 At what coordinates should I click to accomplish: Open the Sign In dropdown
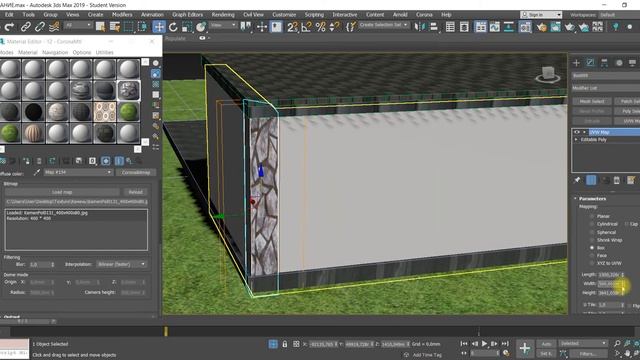tap(541, 15)
